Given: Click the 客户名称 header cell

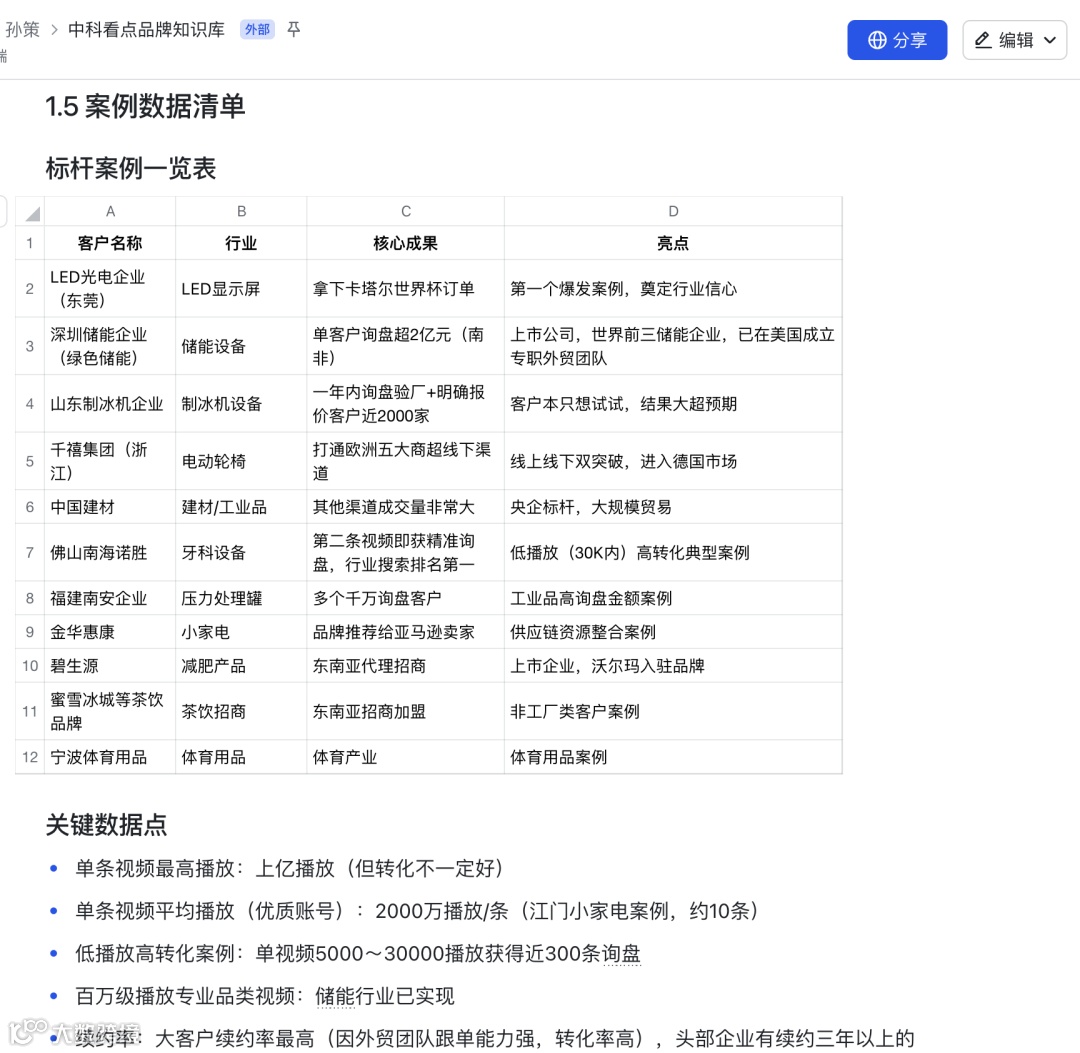Looking at the screenshot, I should (x=110, y=243).
